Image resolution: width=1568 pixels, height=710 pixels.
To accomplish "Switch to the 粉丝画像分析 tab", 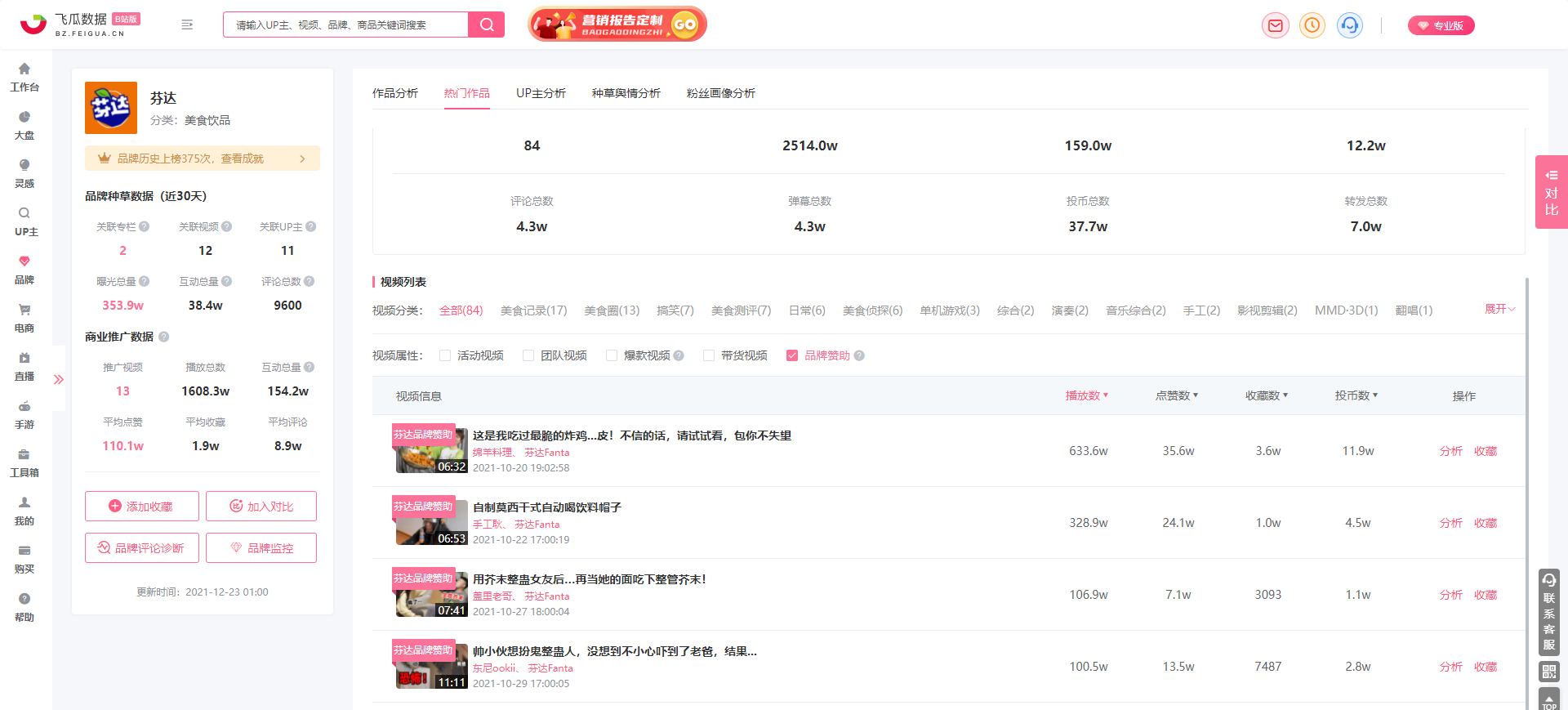I will [x=721, y=93].
